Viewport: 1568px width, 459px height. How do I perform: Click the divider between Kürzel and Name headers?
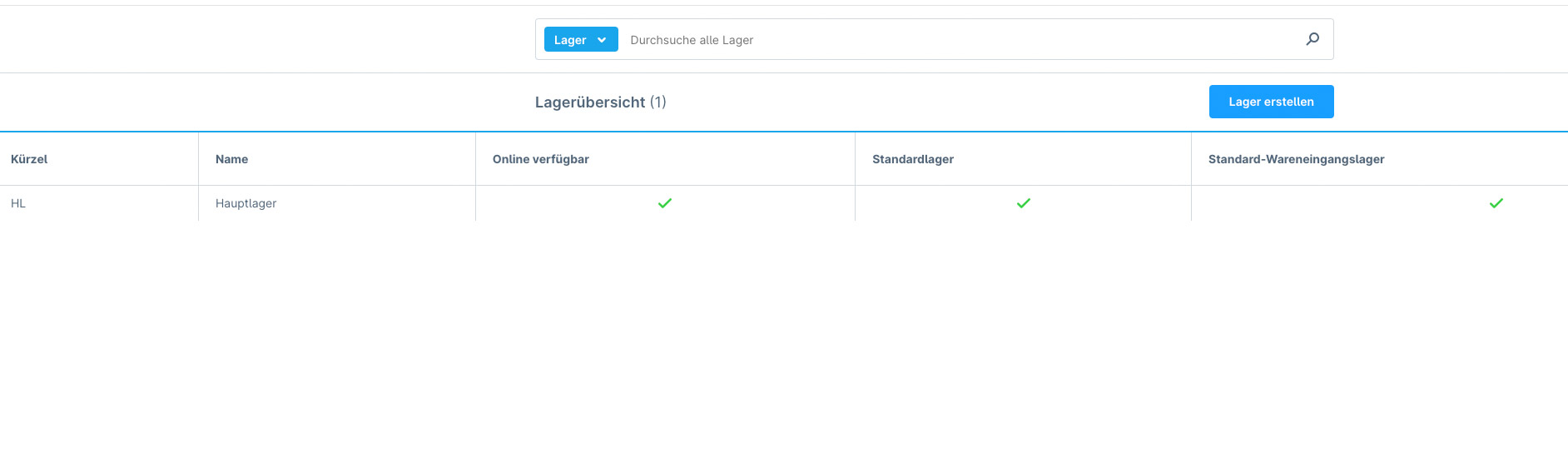click(x=198, y=159)
